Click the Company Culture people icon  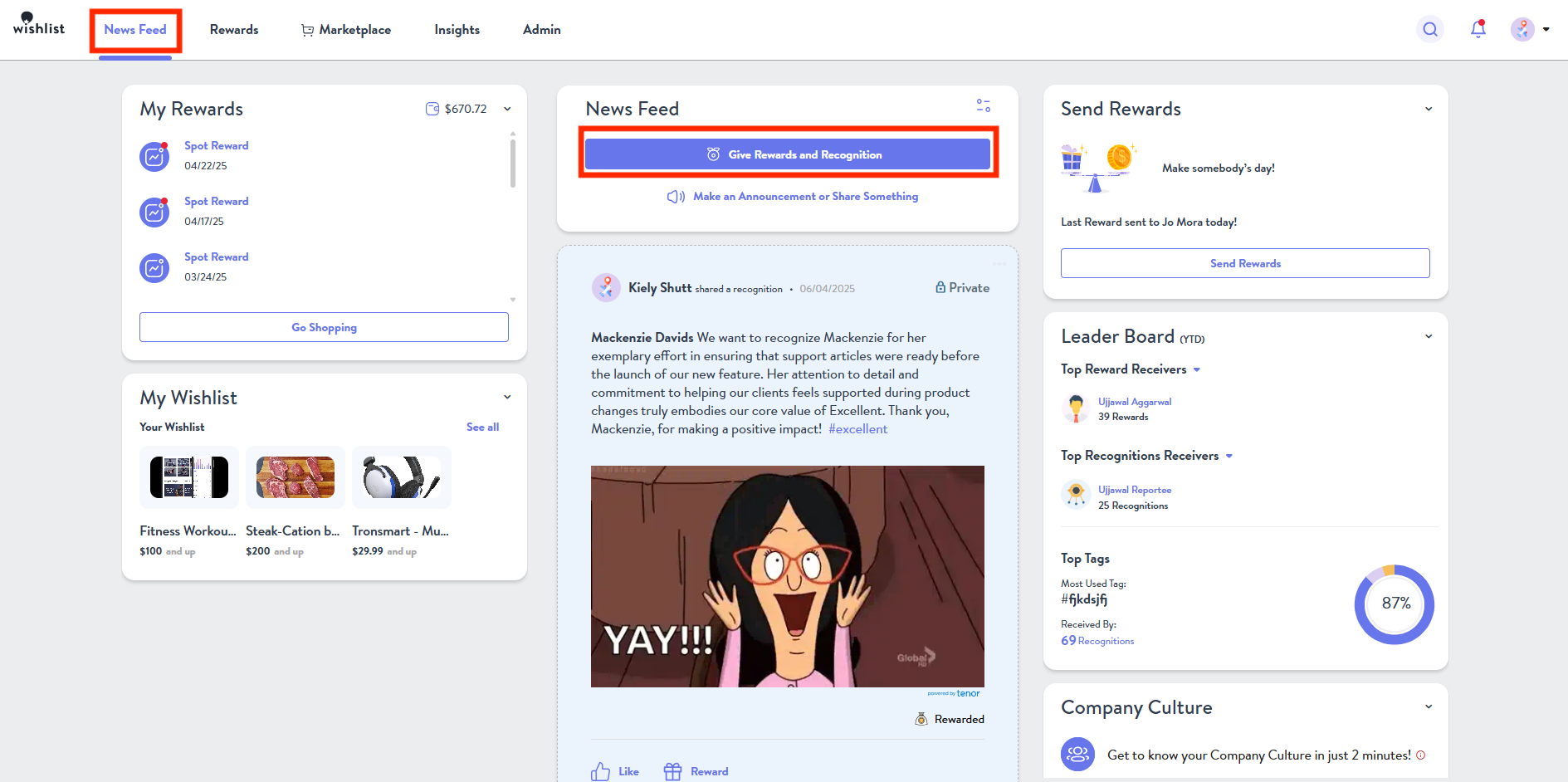(x=1077, y=754)
